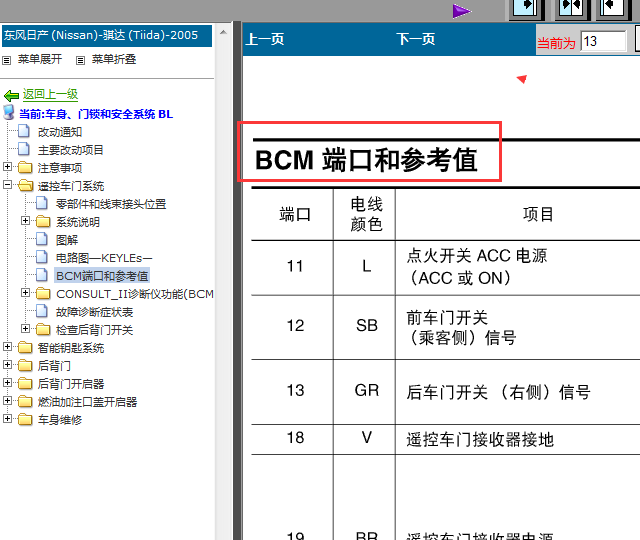The image size is (640, 540).
Task: Expand the 注意事项 tree node
Action: [x=7, y=166]
